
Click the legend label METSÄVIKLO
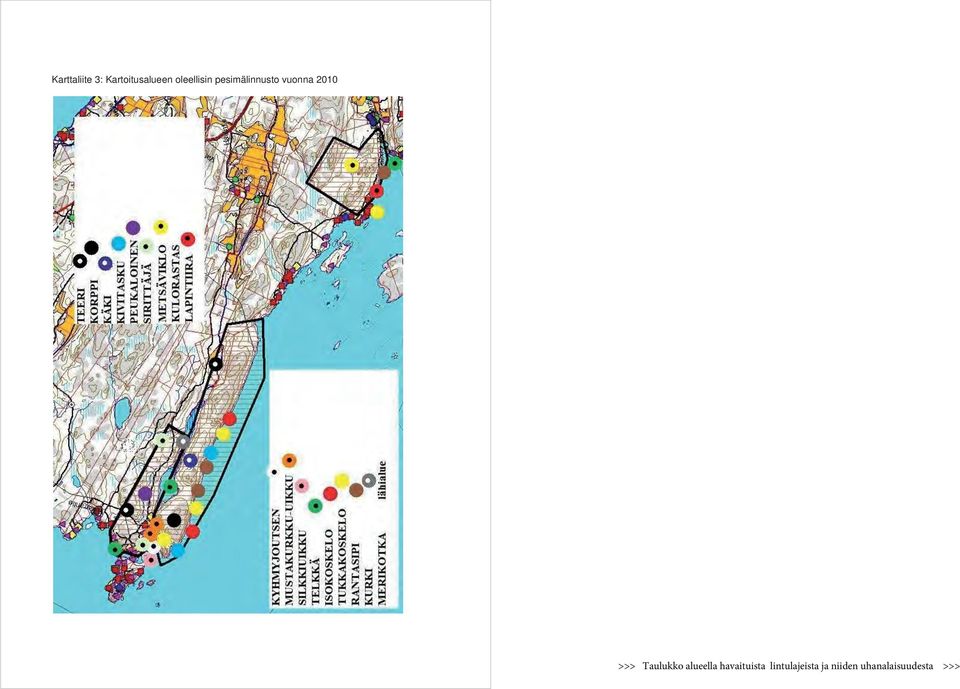tap(162, 284)
